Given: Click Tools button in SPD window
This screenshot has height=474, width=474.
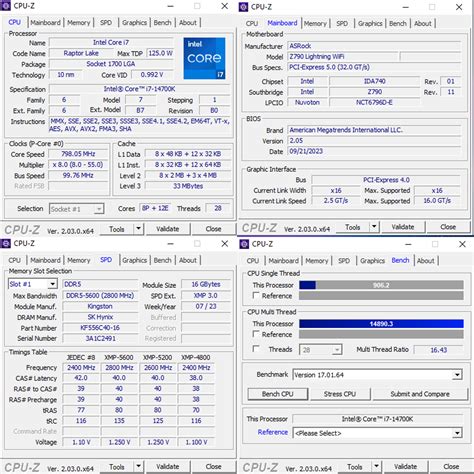Looking at the screenshot, I should tap(117, 467).
